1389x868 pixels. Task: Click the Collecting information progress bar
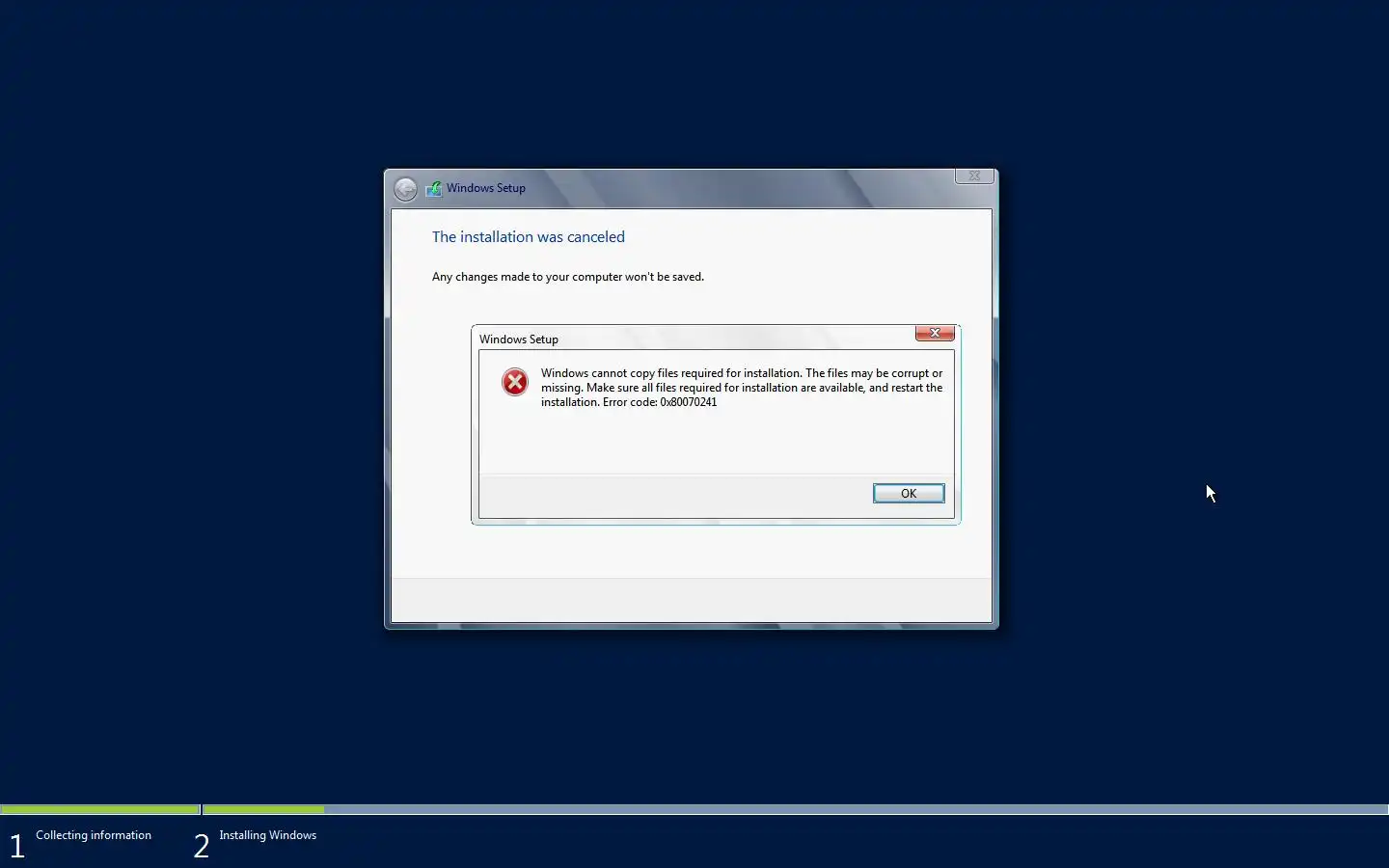(100, 809)
